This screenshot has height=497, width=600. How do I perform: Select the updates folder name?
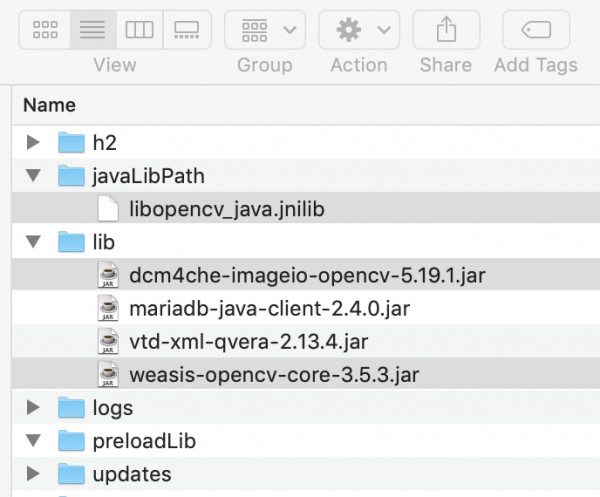(132, 474)
